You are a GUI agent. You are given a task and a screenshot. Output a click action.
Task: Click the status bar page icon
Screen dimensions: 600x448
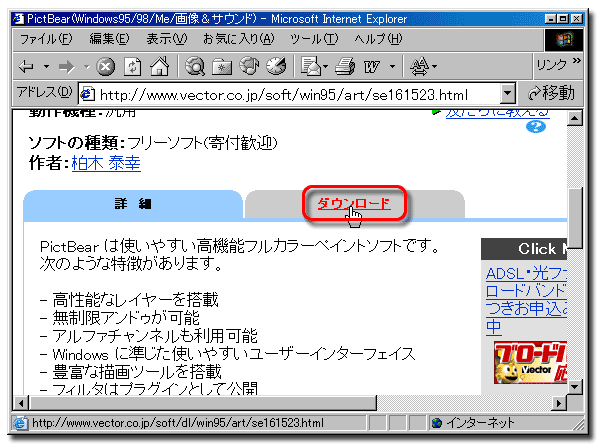click(20, 423)
